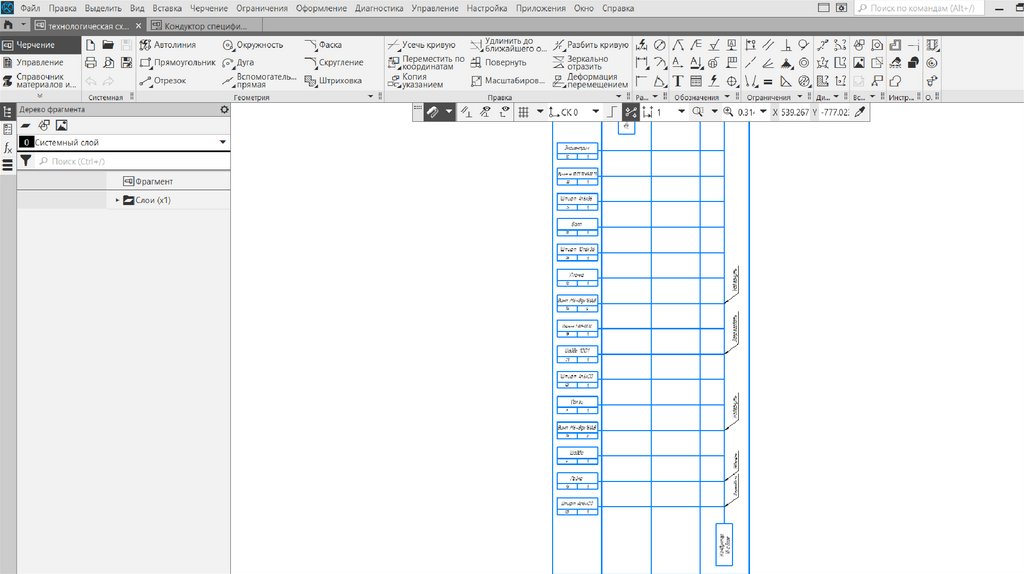Screen dimensions: 1024x574
Task: Apply the equal sign constraint icon
Action: [769, 81]
